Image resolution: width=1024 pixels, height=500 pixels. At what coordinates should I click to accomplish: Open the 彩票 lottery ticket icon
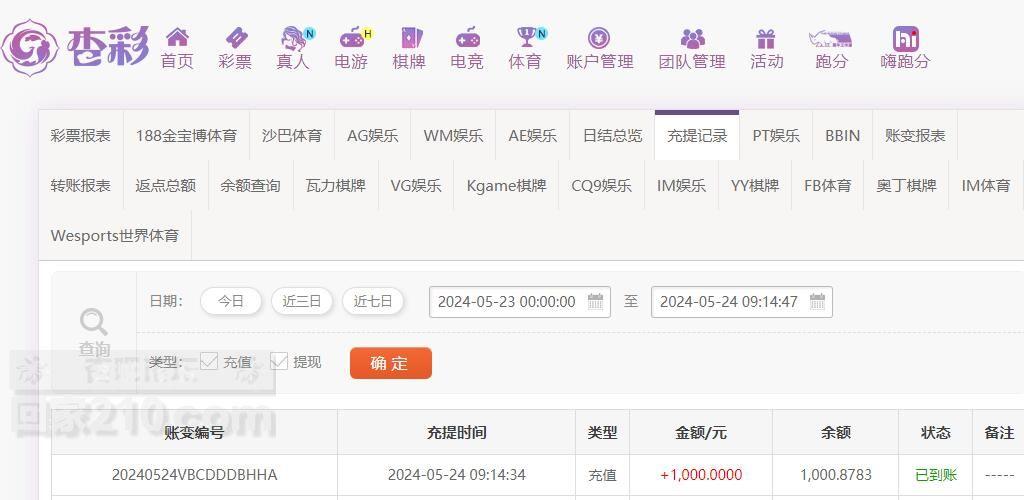[x=236, y=37]
